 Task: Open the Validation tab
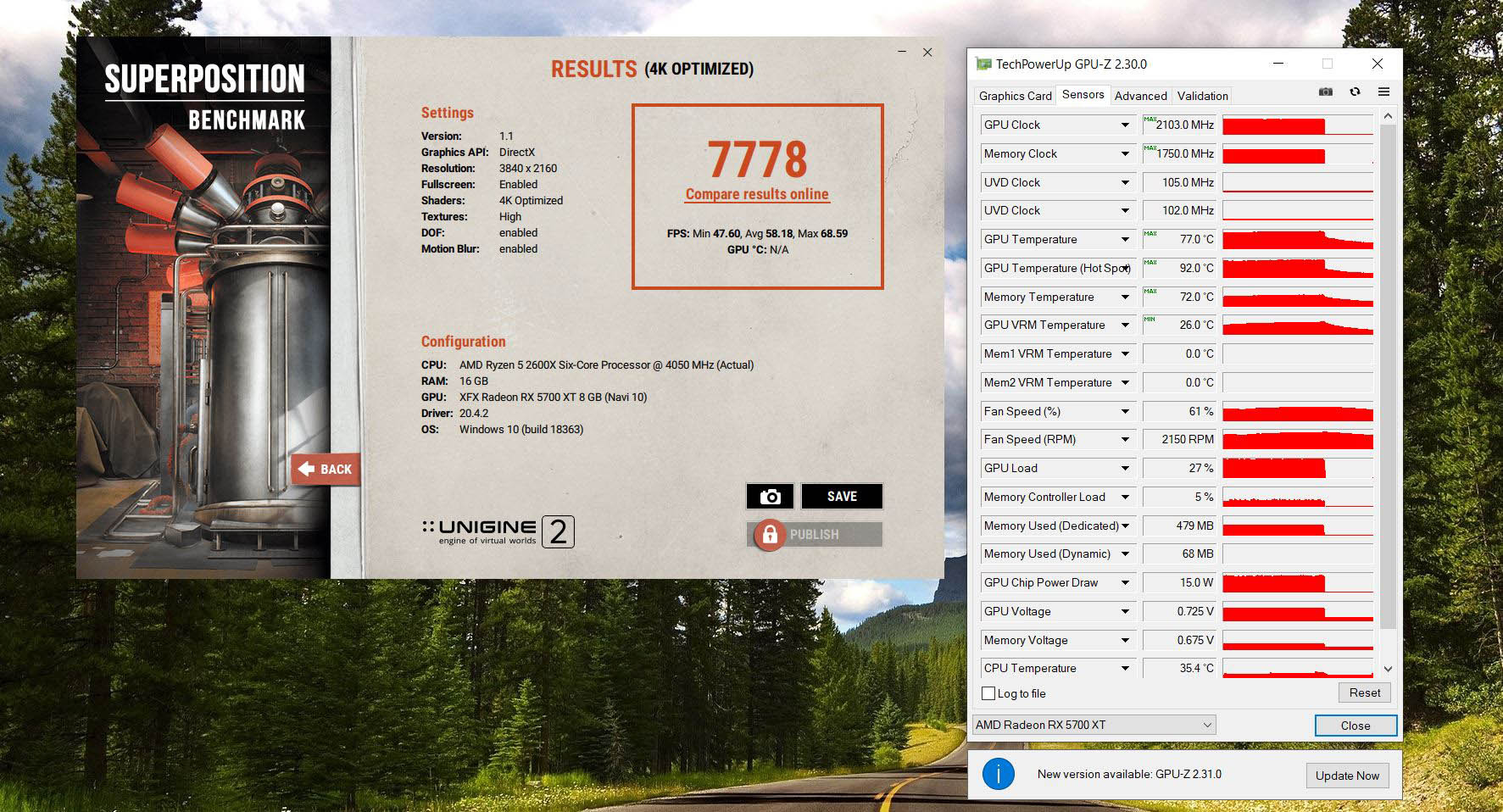coord(1202,96)
